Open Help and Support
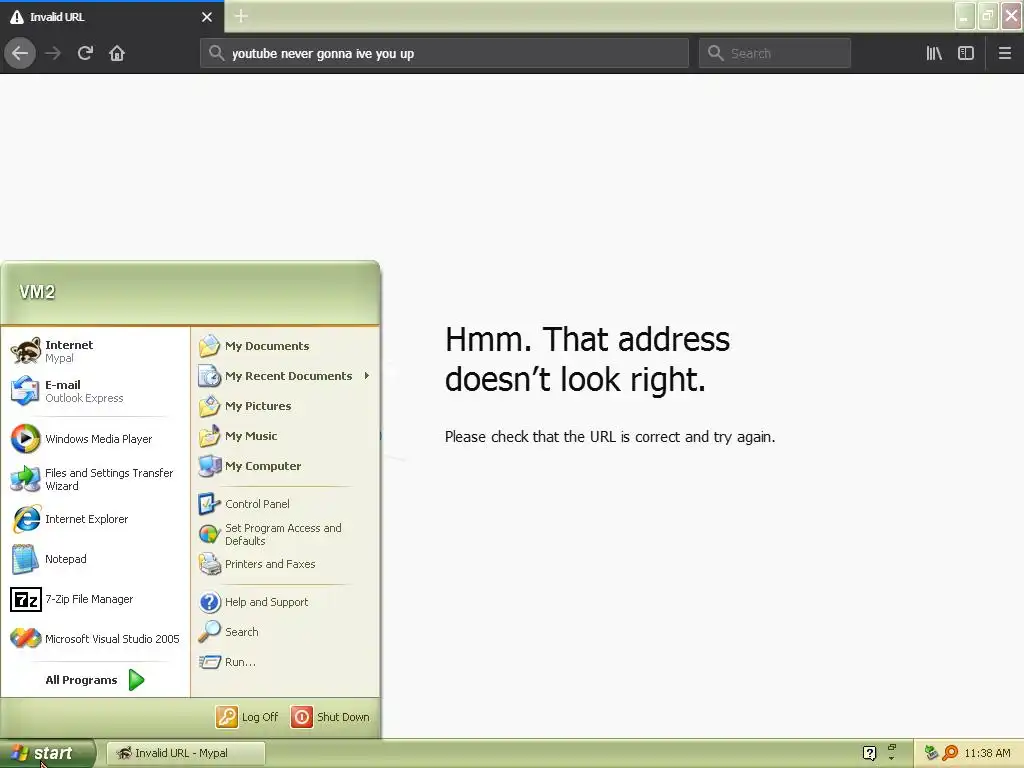 pos(285,601)
